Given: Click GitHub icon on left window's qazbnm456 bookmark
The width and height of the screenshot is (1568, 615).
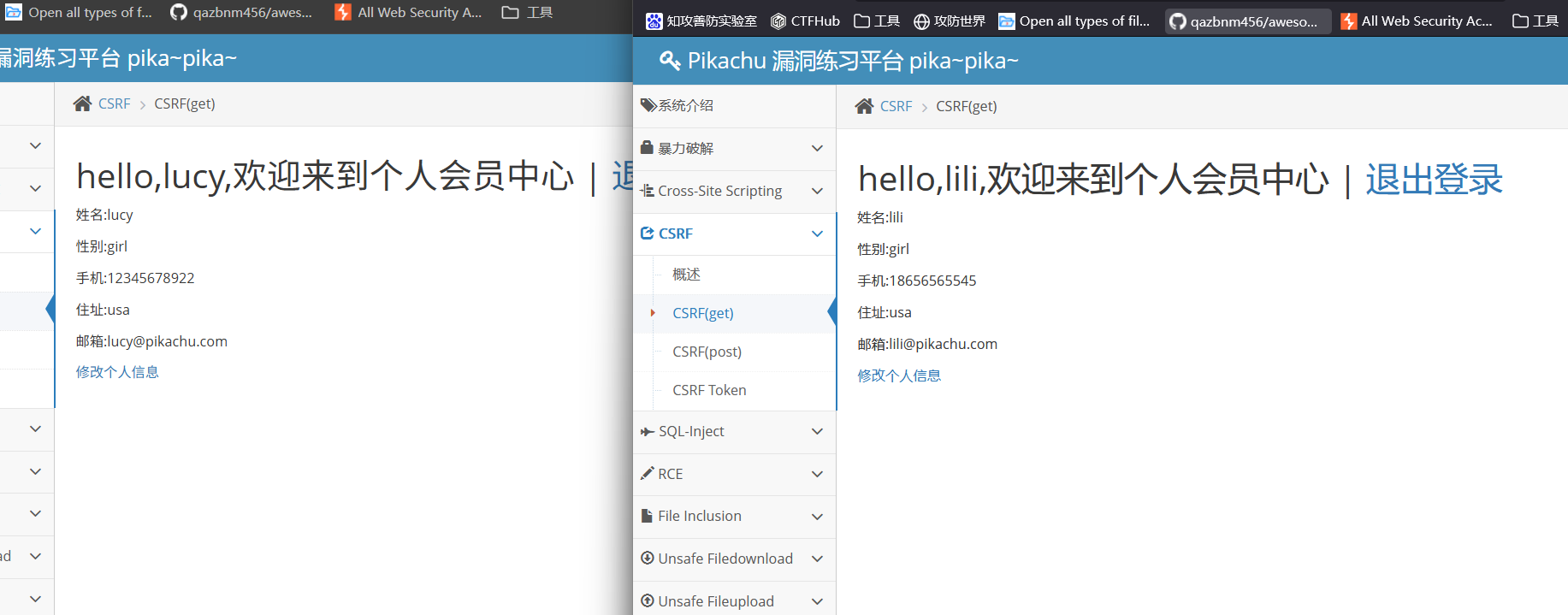Looking at the screenshot, I should click(x=179, y=12).
